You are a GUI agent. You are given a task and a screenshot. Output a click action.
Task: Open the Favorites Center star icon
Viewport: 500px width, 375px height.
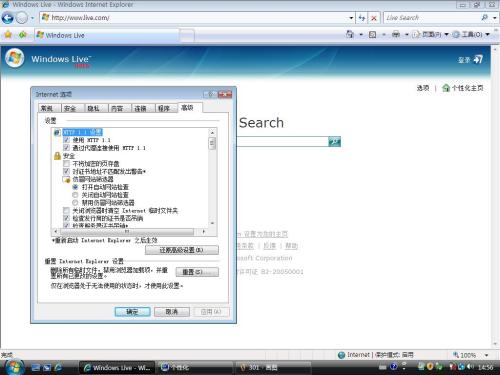tap(8, 34)
